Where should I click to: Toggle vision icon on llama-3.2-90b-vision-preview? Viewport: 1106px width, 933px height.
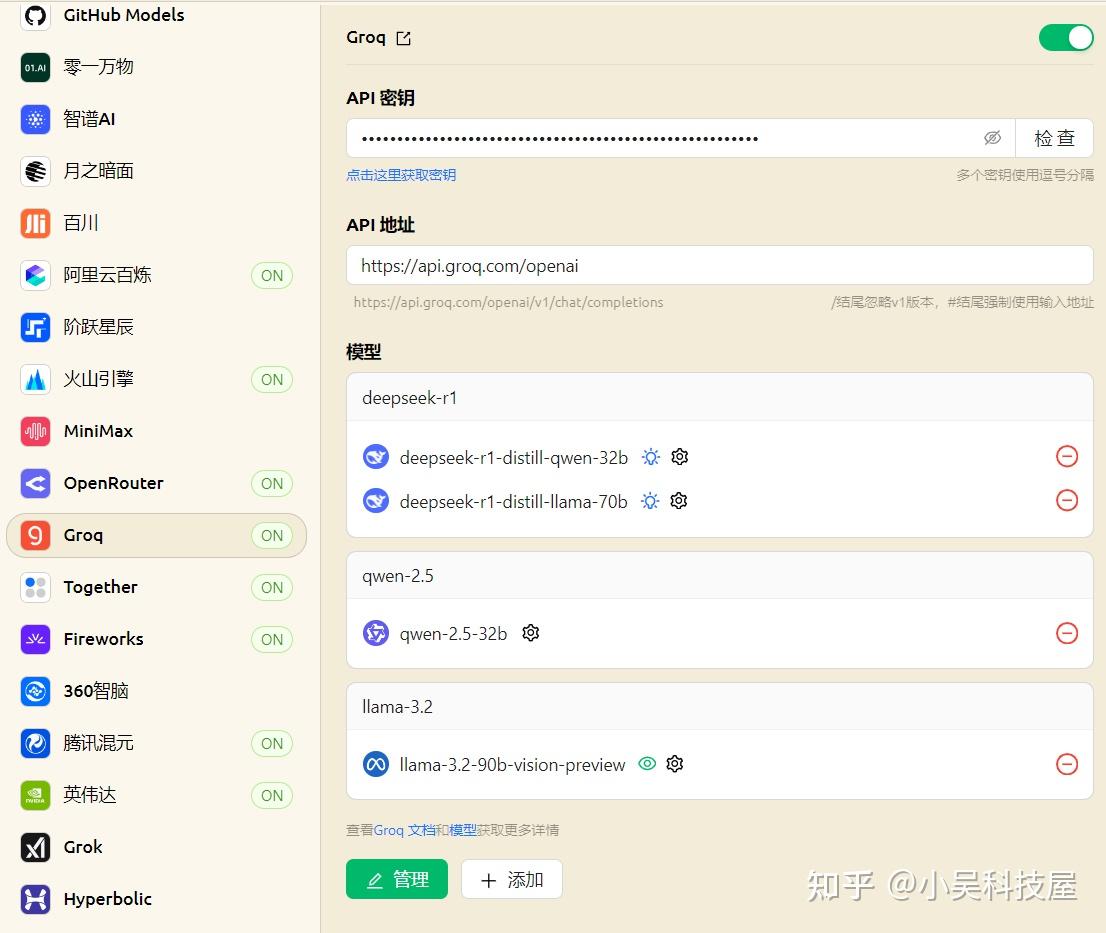click(x=647, y=764)
